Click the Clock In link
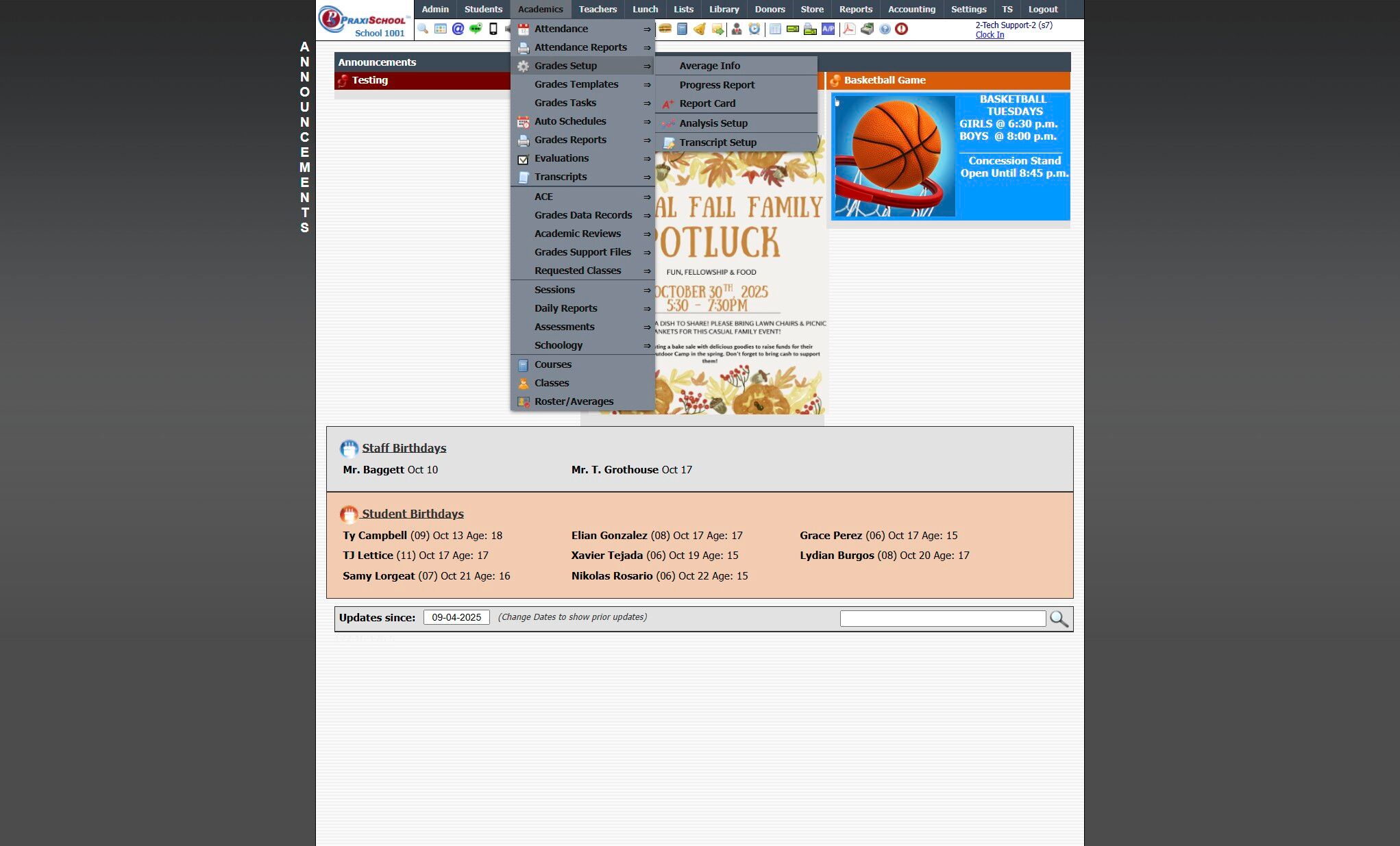 click(x=990, y=35)
